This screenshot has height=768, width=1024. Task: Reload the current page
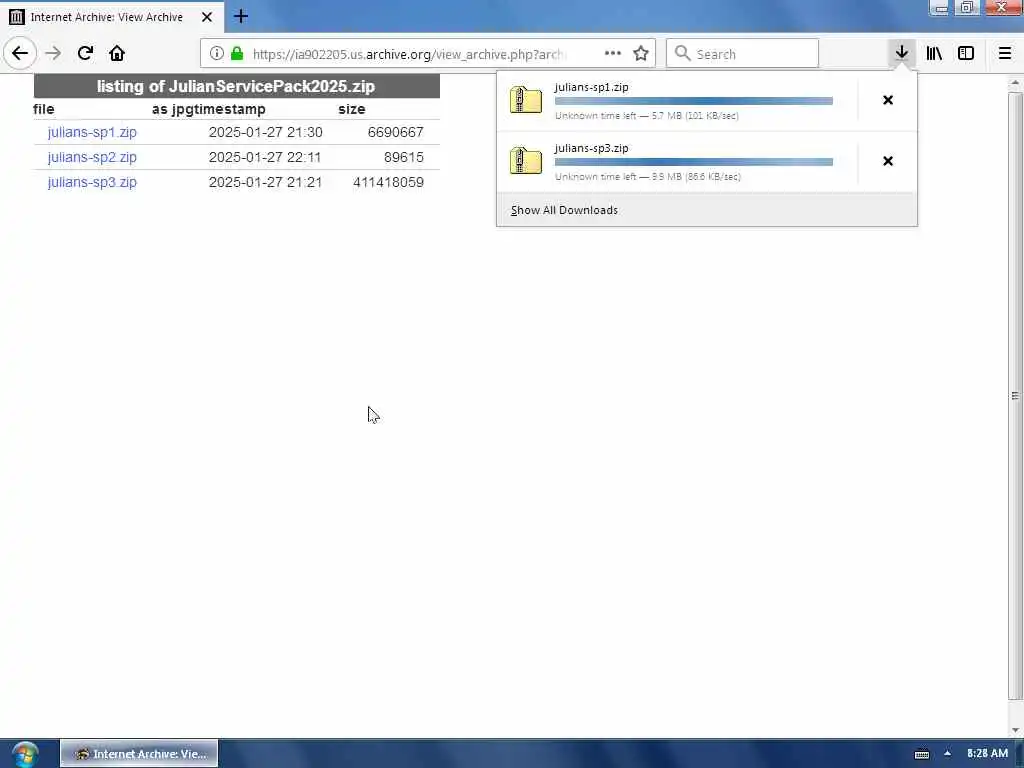85,54
